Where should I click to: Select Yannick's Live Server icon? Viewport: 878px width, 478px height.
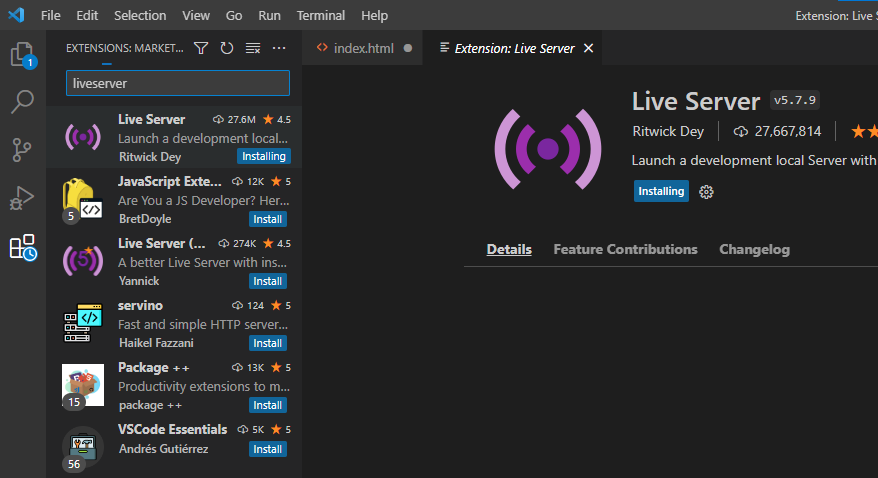pyautogui.click(x=83, y=260)
